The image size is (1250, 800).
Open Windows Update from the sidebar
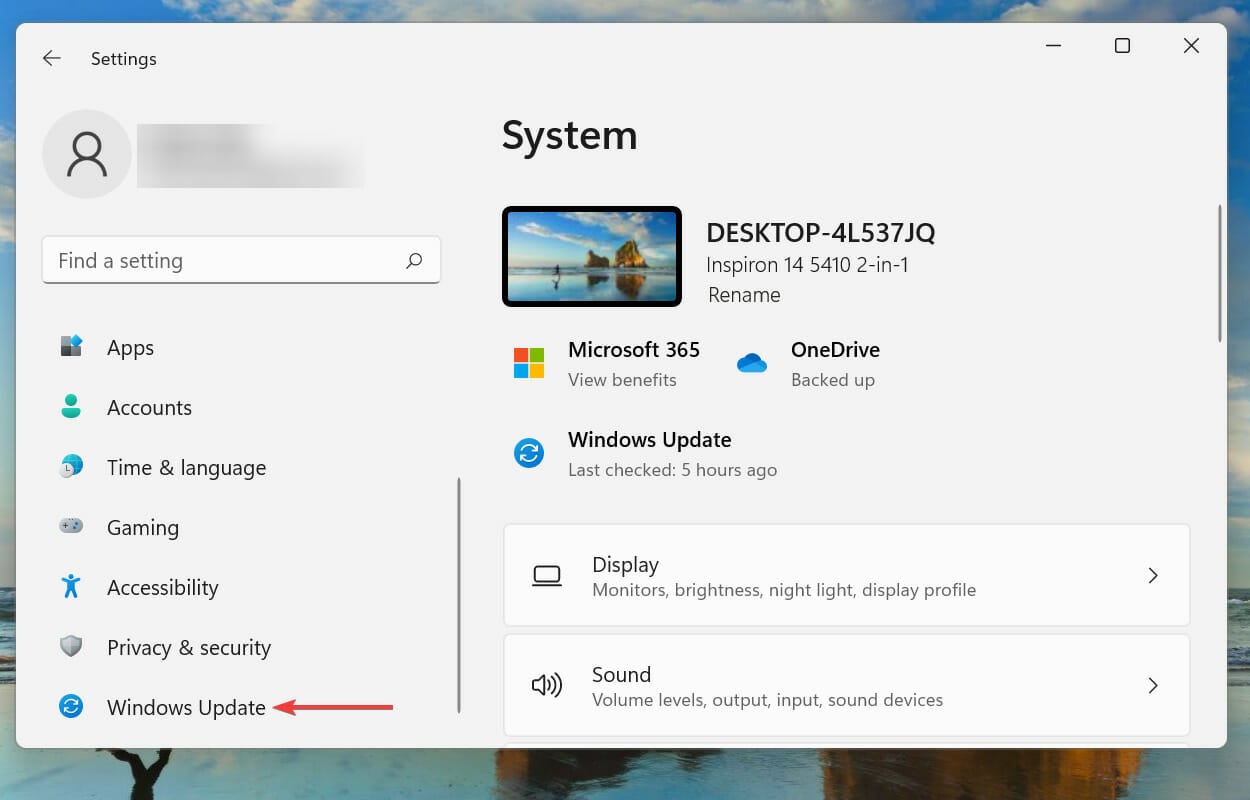pyautogui.click(x=186, y=707)
